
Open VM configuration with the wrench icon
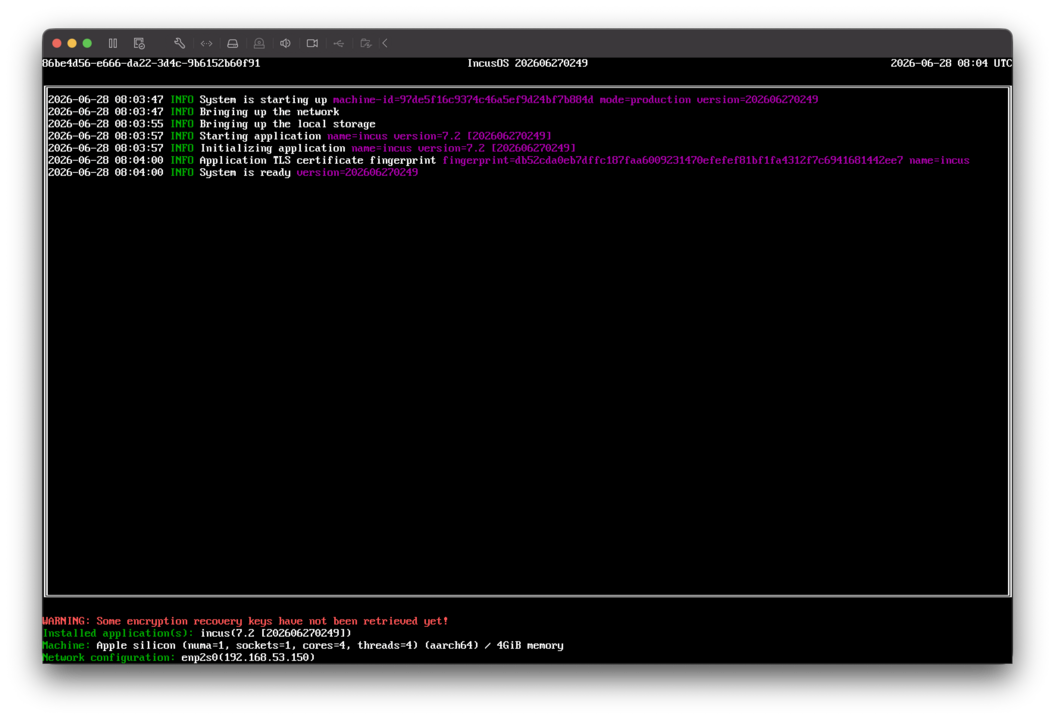pos(179,43)
